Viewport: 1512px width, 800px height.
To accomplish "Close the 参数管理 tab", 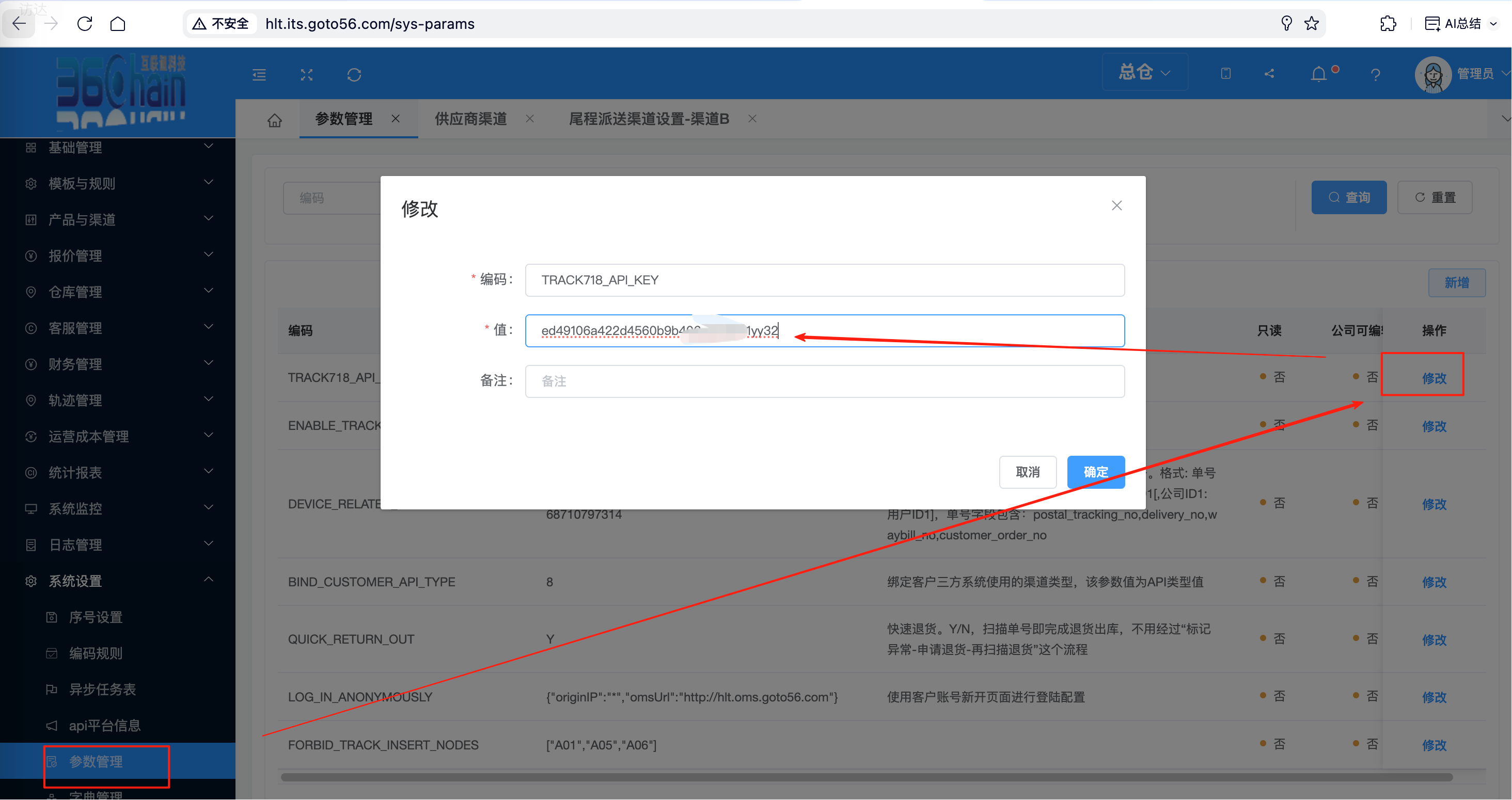I will tap(396, 119).
